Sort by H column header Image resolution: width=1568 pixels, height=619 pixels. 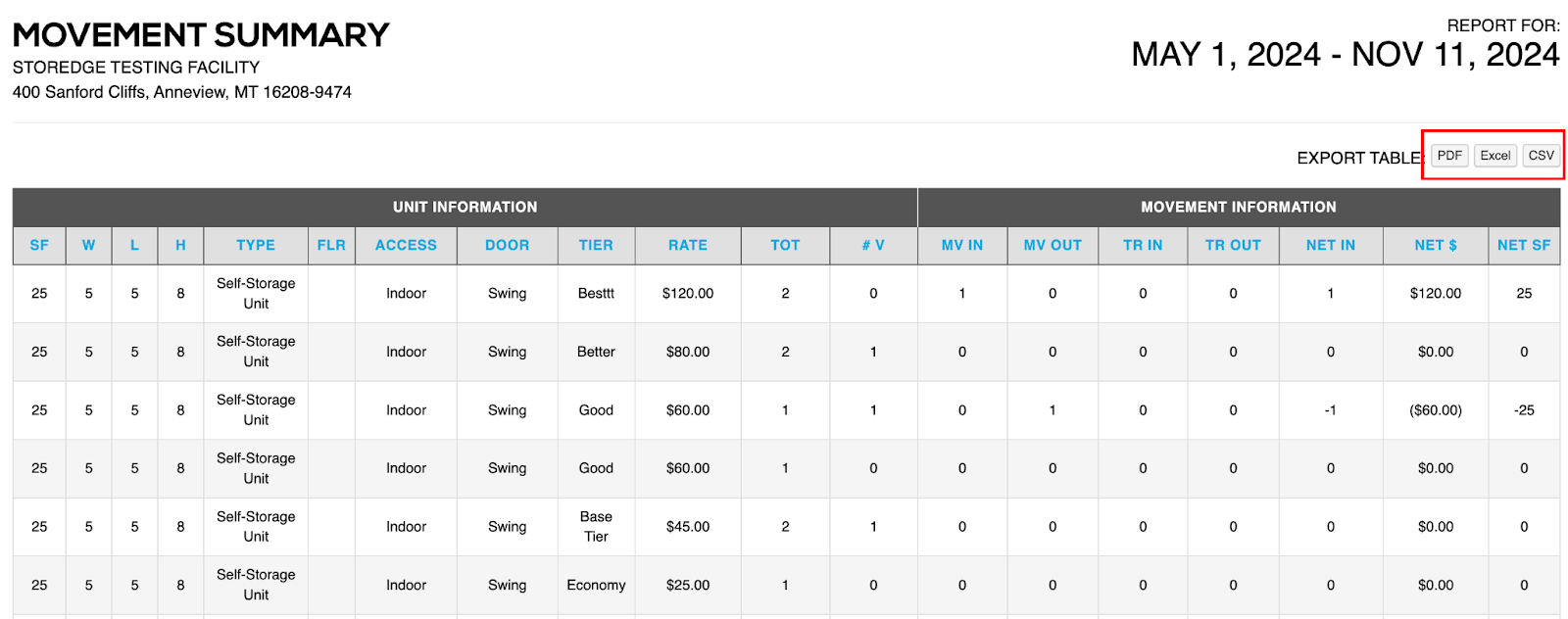(180, 246)
